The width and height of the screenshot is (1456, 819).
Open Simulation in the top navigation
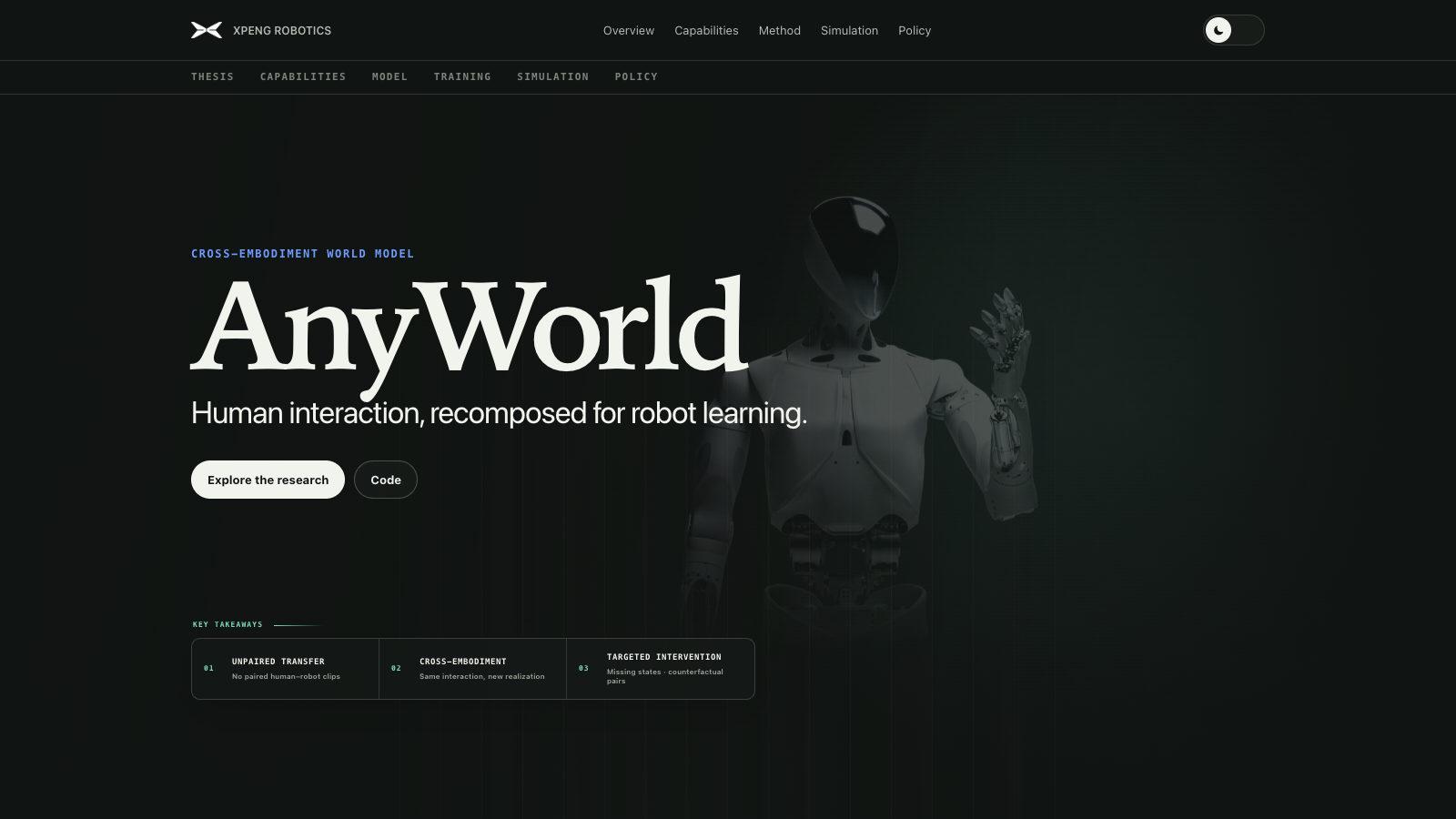pos(849,31)
